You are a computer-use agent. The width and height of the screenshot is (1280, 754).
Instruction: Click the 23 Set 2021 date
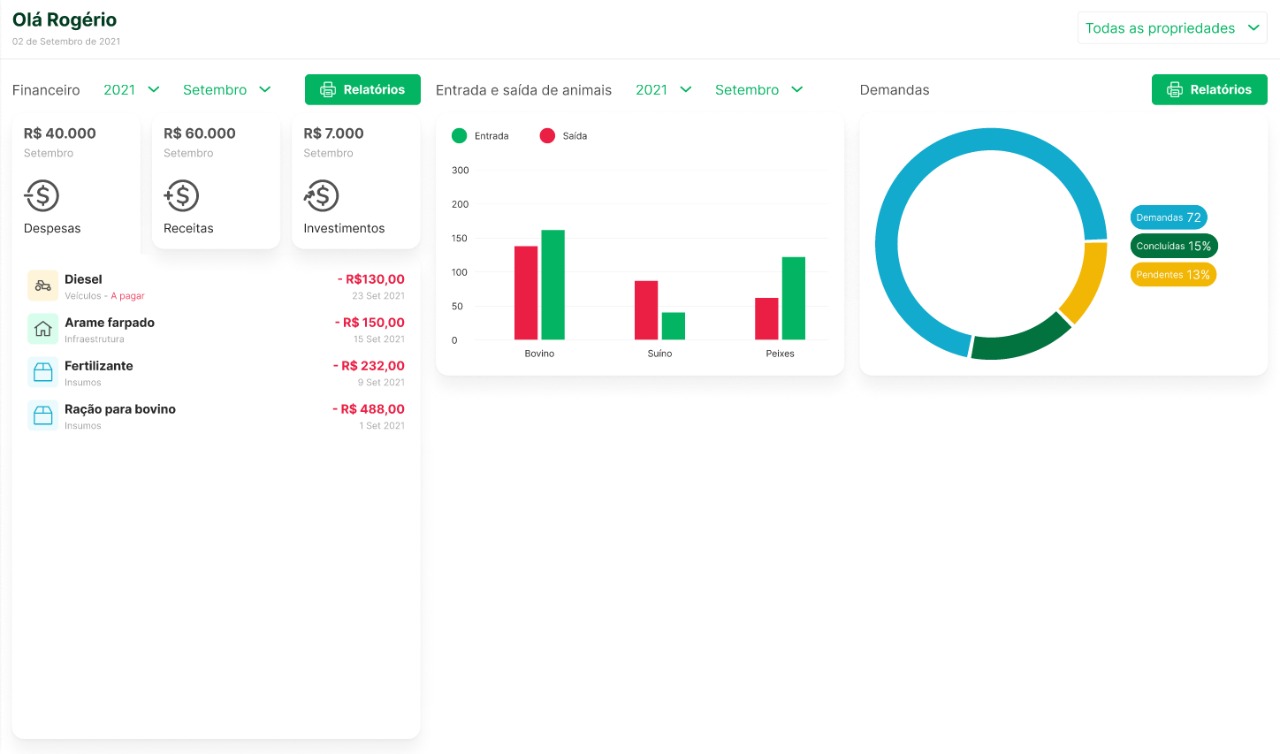click(x=378, y=296)
